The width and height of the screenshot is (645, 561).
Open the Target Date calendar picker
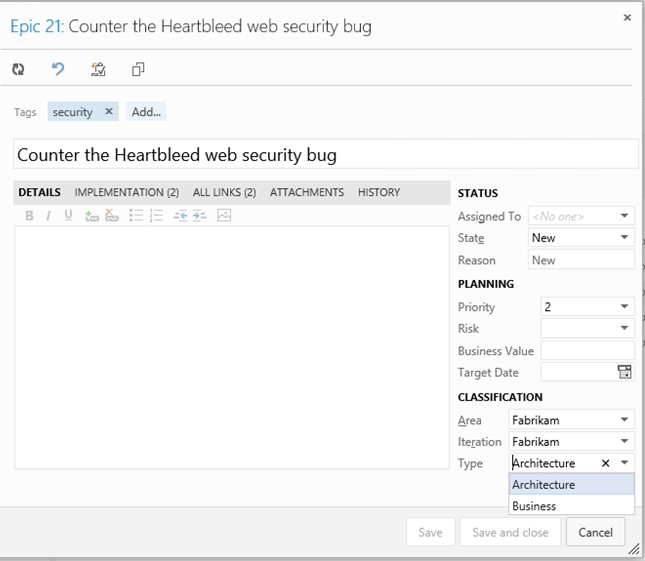tap(624, 372)
